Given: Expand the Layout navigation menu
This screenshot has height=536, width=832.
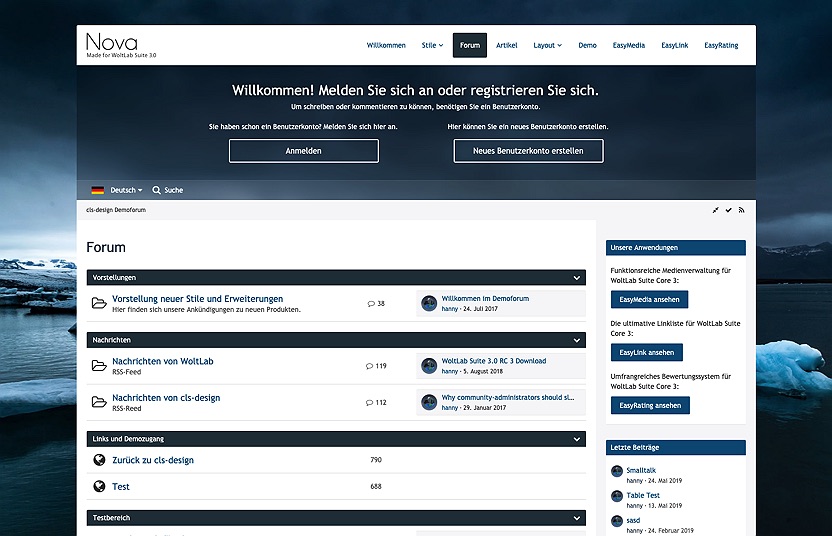Looking at the screenshot, I should (547, 45).
